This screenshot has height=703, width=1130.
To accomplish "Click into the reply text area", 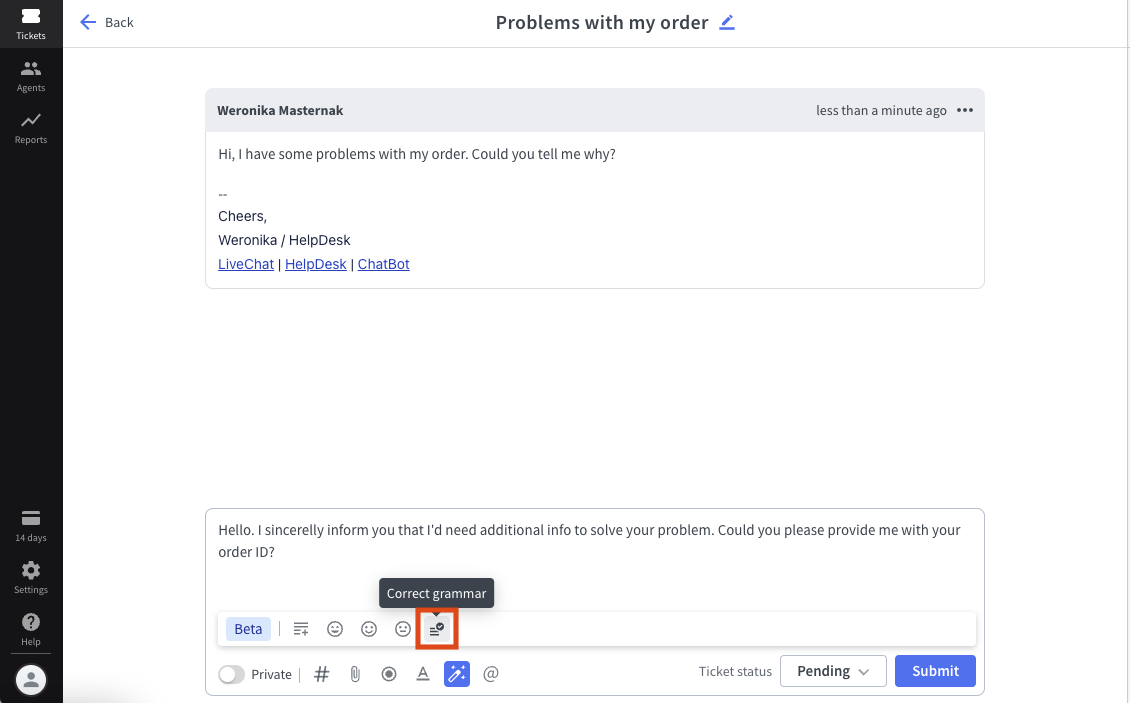I will coord(595,541).
